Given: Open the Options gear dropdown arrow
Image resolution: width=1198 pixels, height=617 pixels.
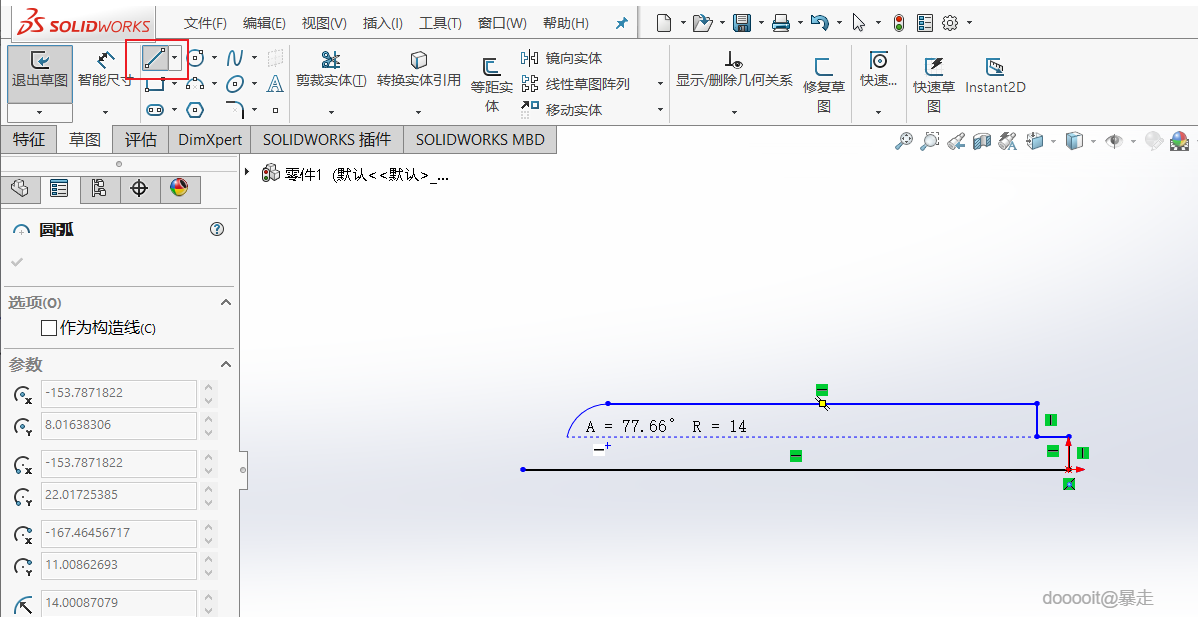Looking at the screenshot, I should point(970,23).
